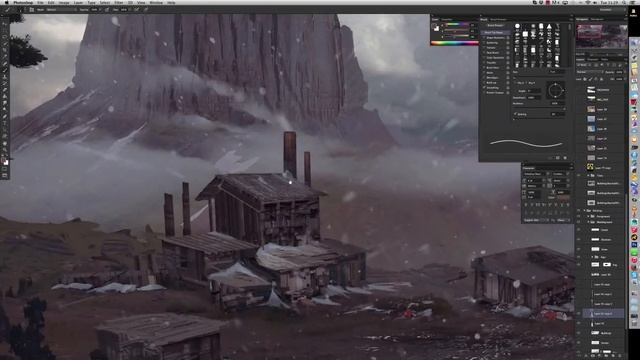Pick the round brush tip in Brush panel

[517, 26]
